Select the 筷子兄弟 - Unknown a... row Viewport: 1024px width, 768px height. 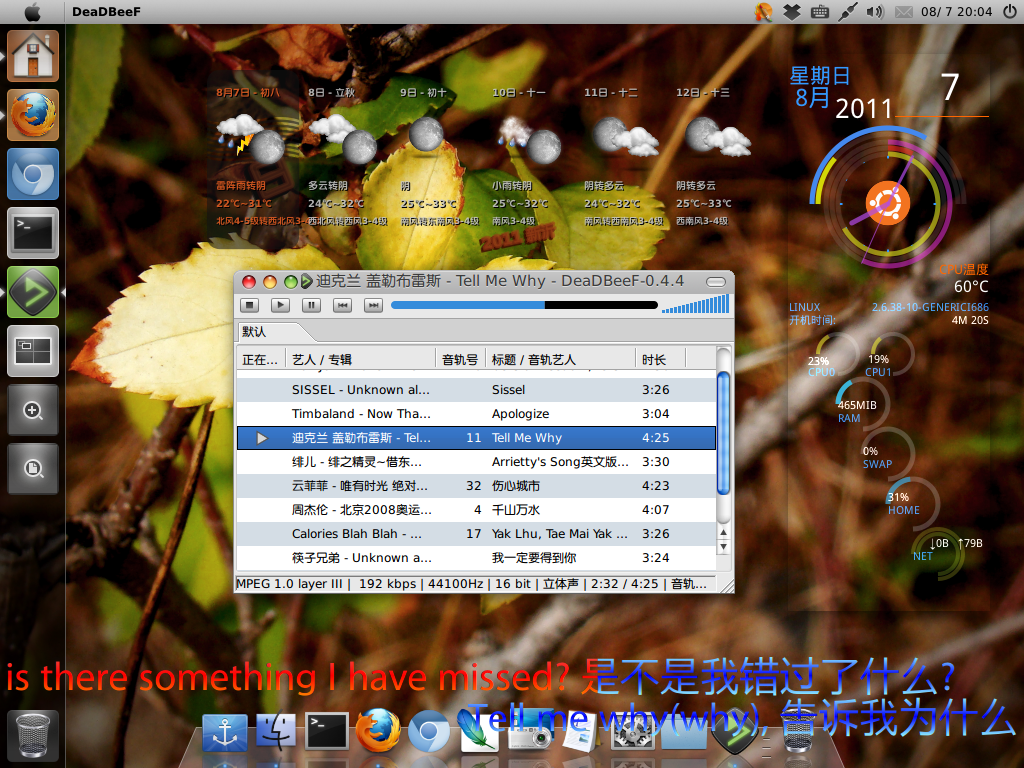[x=476, y=558]
